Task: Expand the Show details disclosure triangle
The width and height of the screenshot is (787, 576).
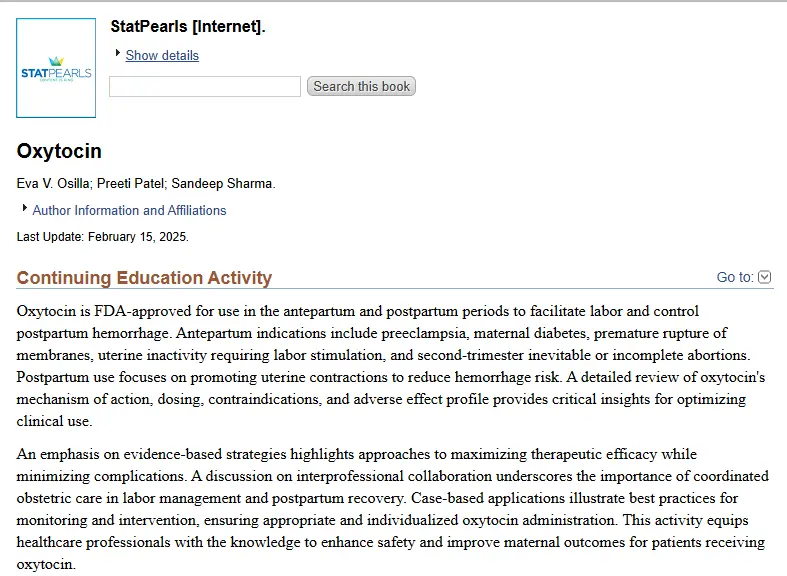Action: pyautogui.click(x=117, y=53)
